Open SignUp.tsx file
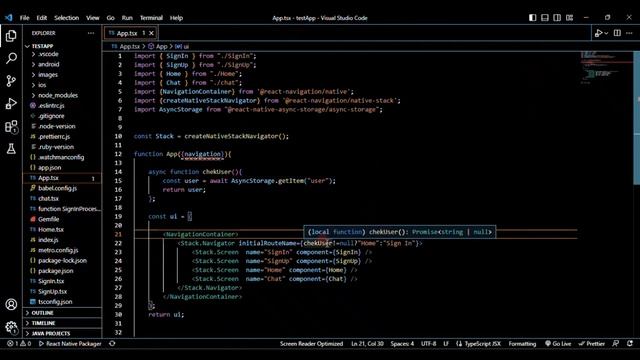The height and width of the screenshot is (360, 640). click(52, 291)
